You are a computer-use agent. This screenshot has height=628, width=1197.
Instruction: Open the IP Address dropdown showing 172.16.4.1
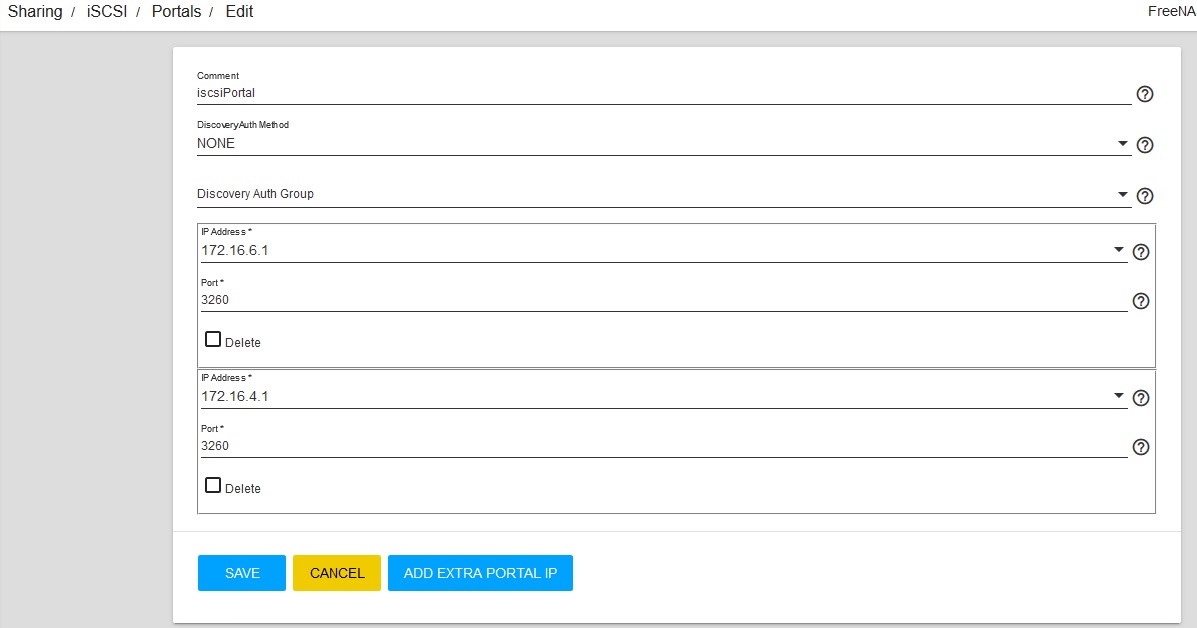click(x=1118, y=395)
